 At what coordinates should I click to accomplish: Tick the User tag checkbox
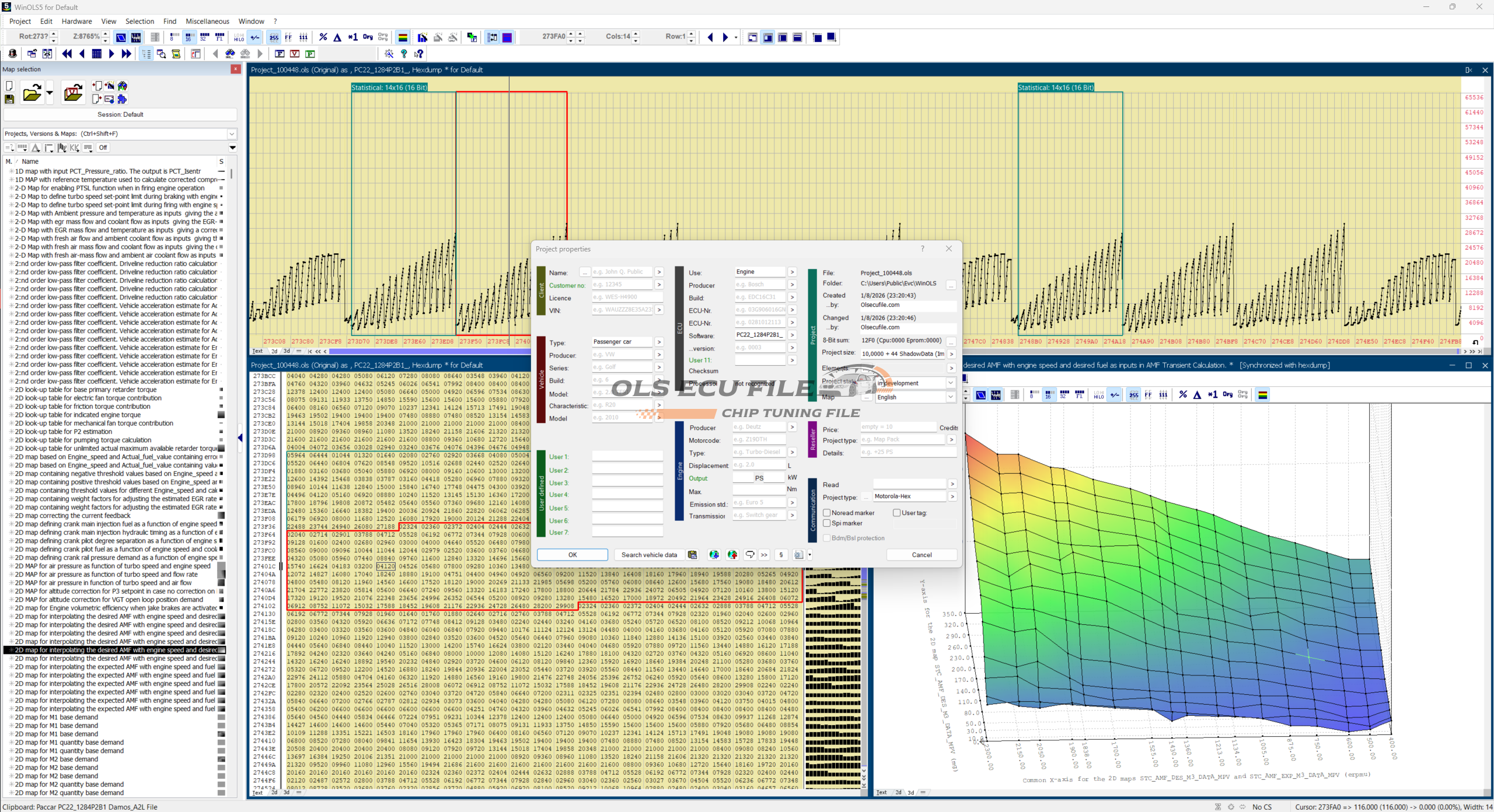(x=896, y=513)
